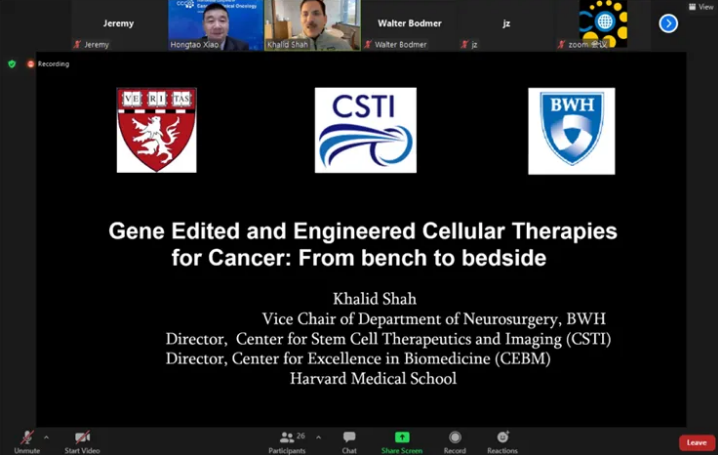
Task: Click the red Recording indicator
Action: pyautogui.click(x=48, y=64)
